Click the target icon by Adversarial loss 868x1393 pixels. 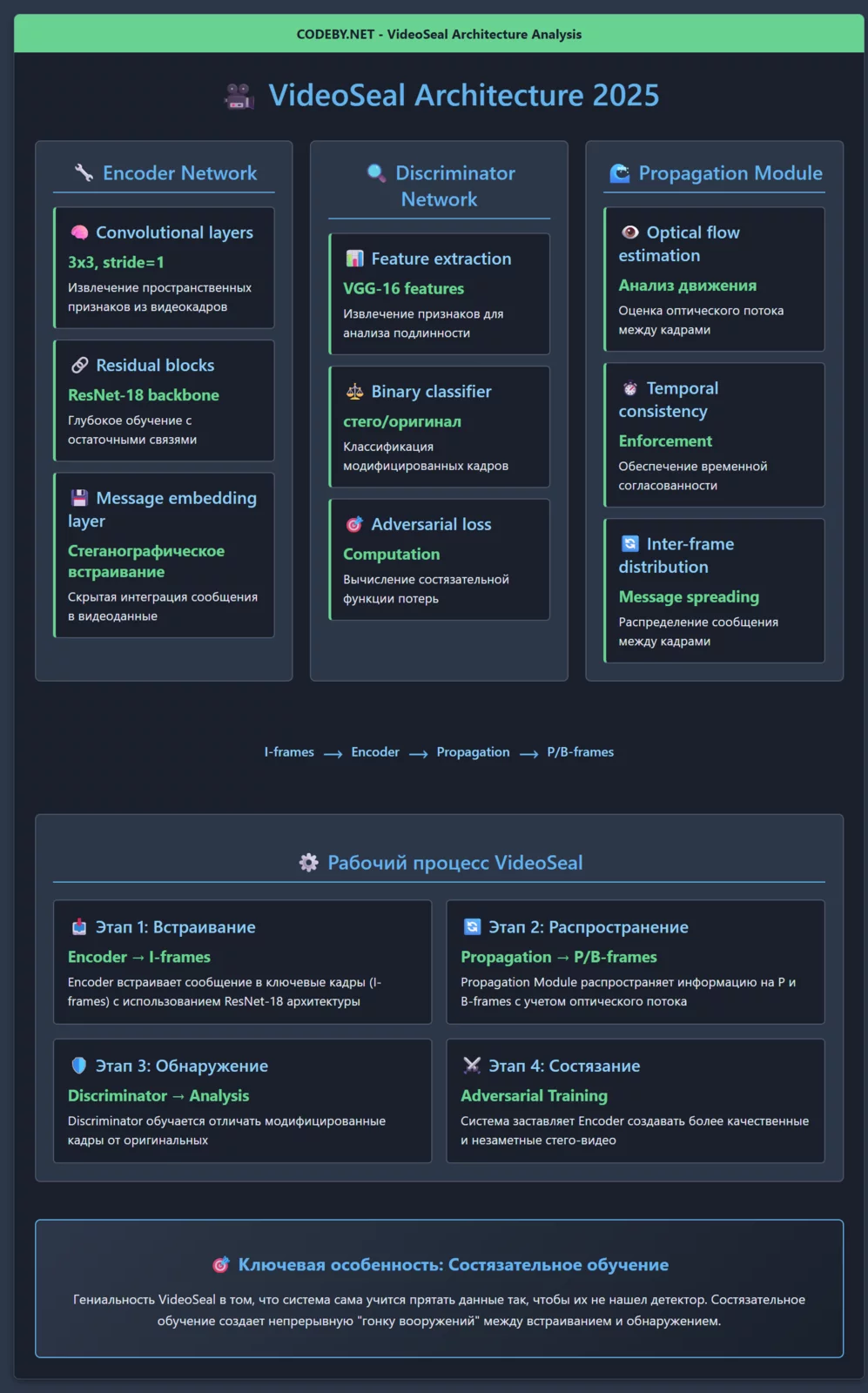(354, 524)
